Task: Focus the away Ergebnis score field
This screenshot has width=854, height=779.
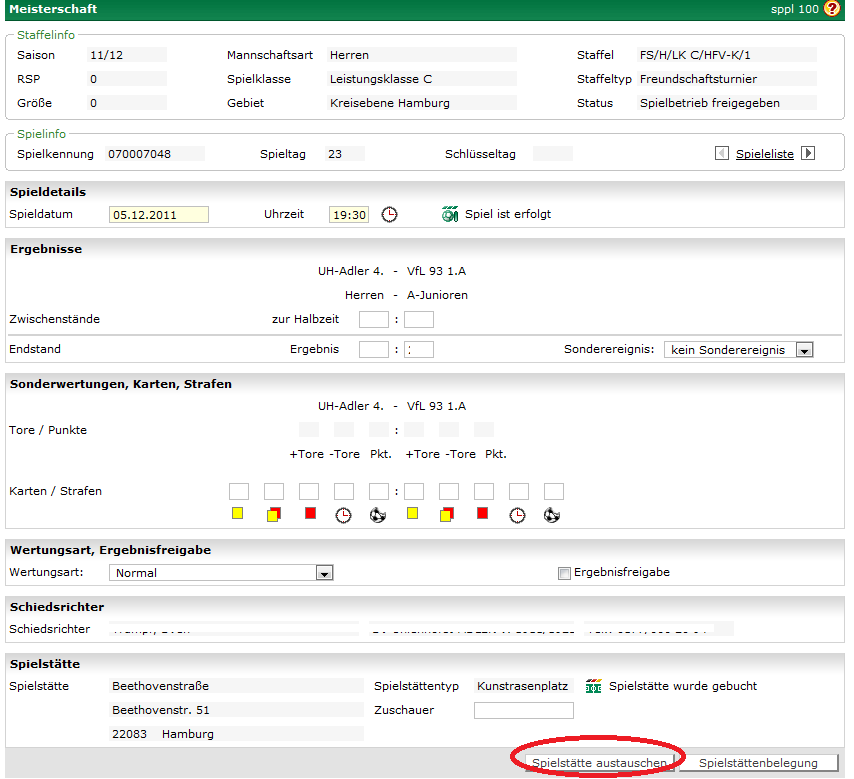Action: point(419,349)
